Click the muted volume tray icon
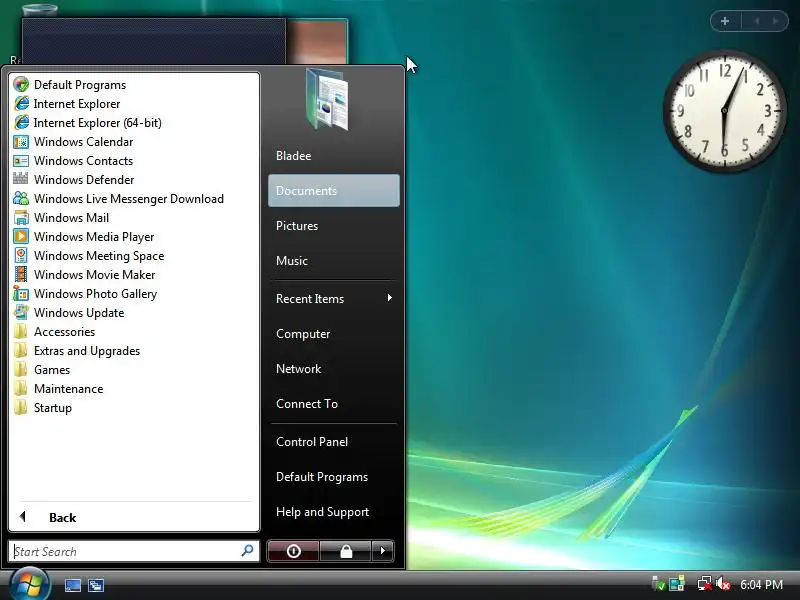Image resolution: width=800 pixels, height=600 pixels. click(723, 584)
